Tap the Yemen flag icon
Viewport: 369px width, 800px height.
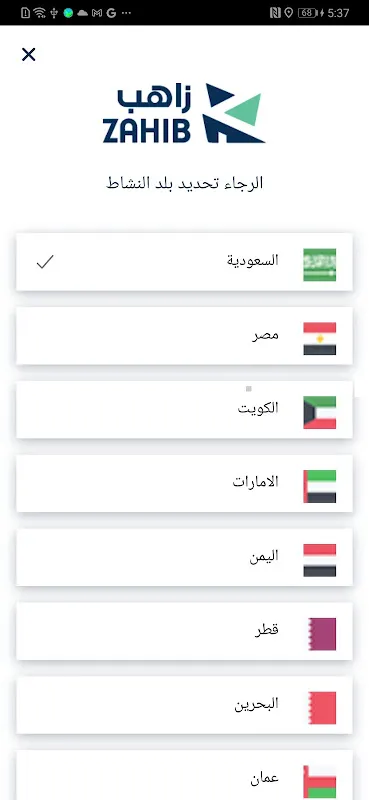coord(319,560)
